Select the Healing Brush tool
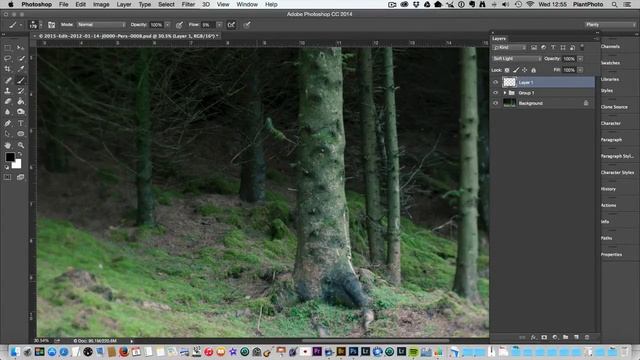Screen dimensions: 640x360 [8, 80]
